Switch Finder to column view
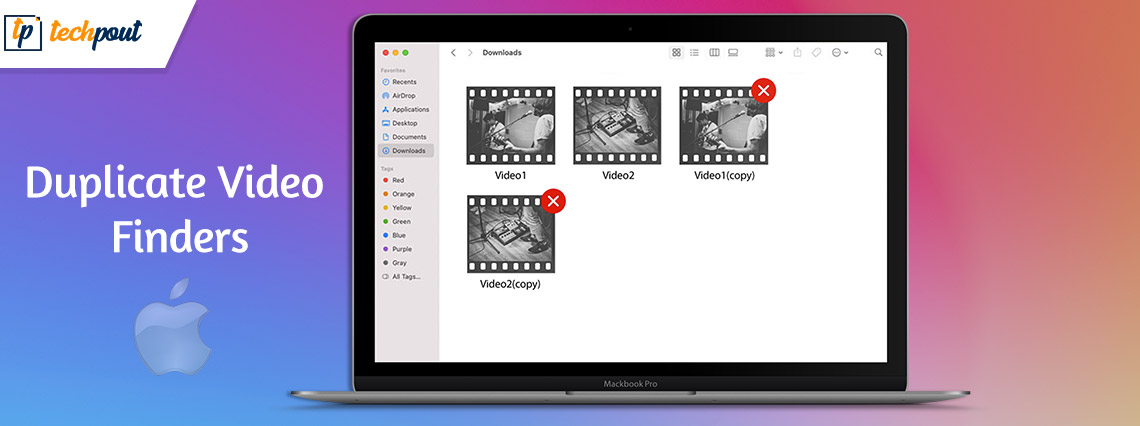Screen dimensions: 1140x426 tap(714, 52)
